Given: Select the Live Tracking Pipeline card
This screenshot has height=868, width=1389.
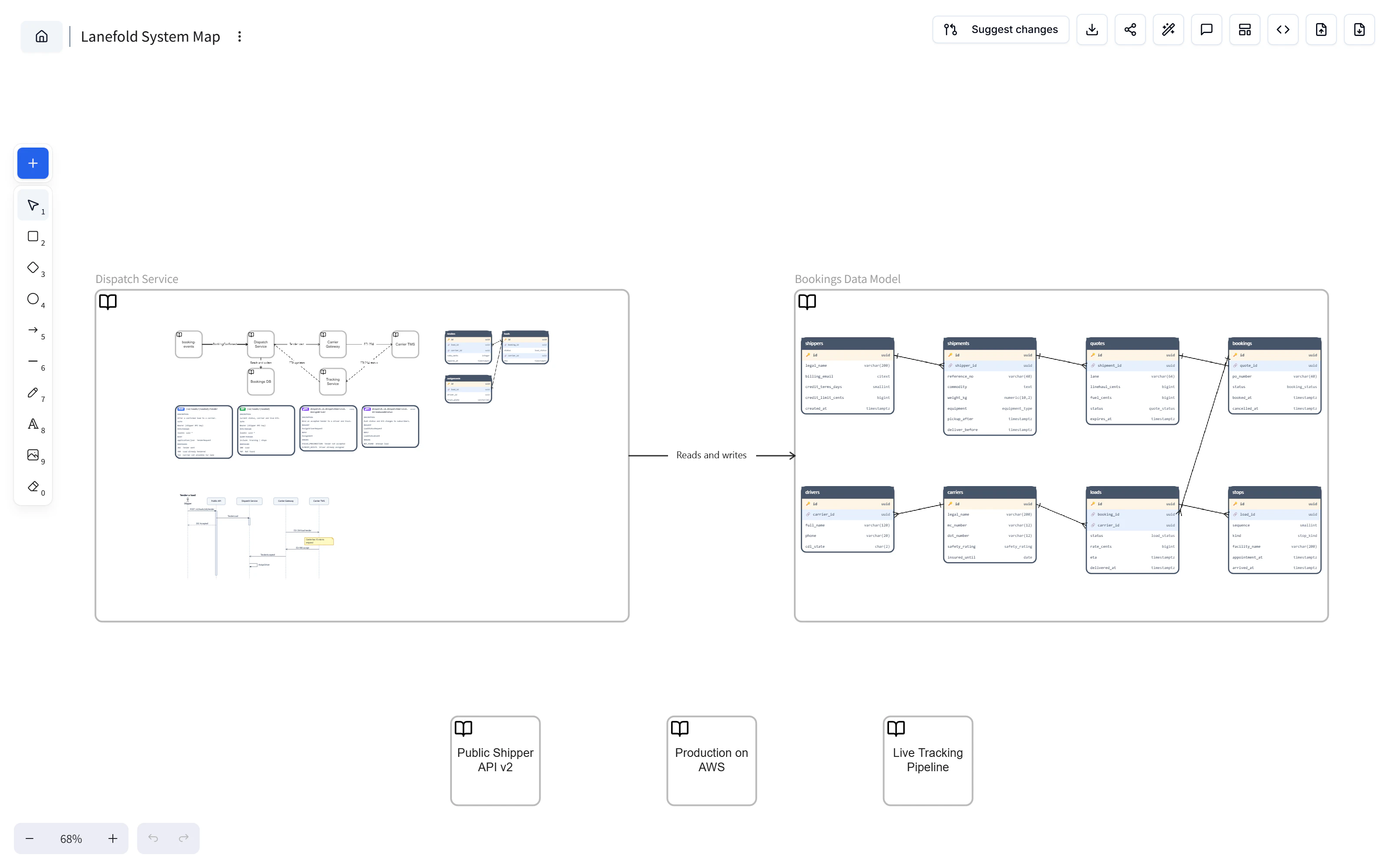Looking at the screenshot, I should (928, 761).
